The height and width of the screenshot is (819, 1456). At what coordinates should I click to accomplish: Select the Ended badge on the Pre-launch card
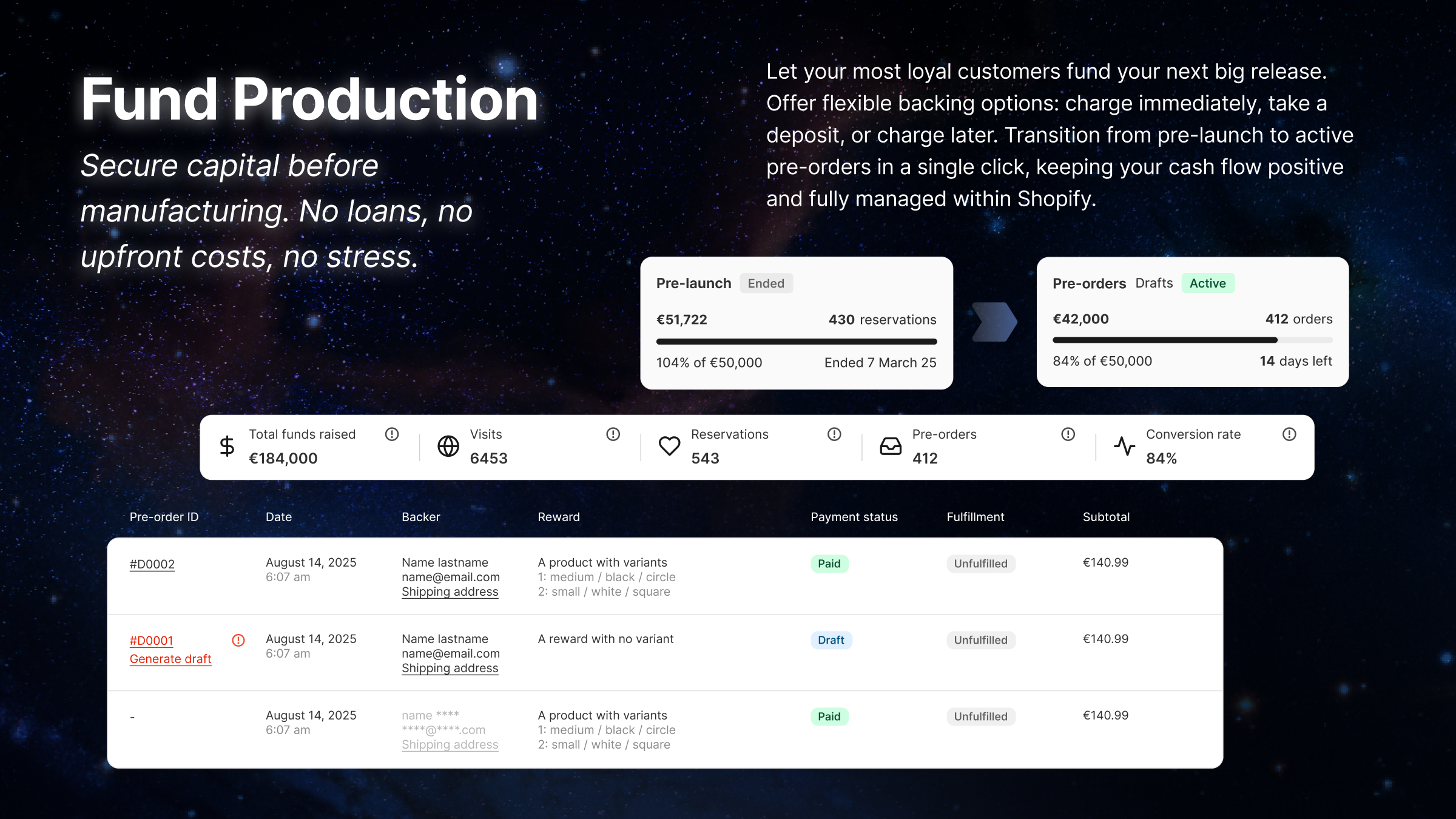tap(766, 283)
